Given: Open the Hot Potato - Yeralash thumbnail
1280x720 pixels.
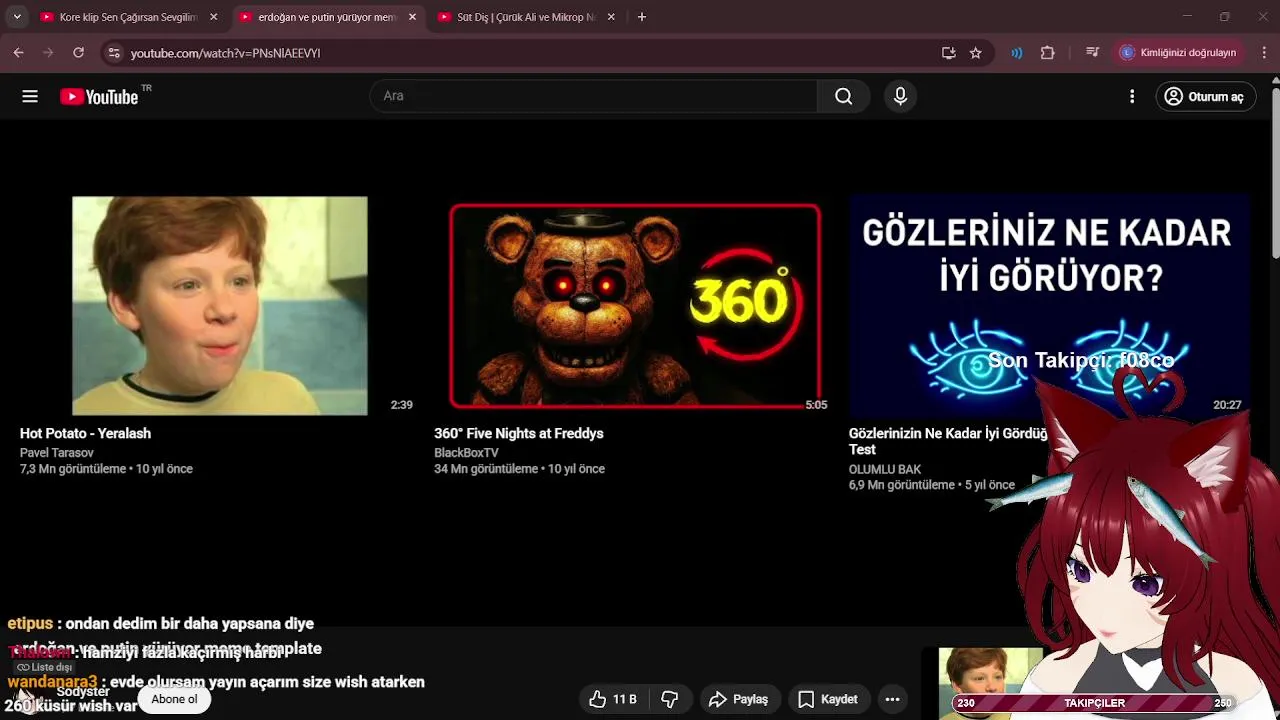Looking at the screenshot, I should coord(219,305).
